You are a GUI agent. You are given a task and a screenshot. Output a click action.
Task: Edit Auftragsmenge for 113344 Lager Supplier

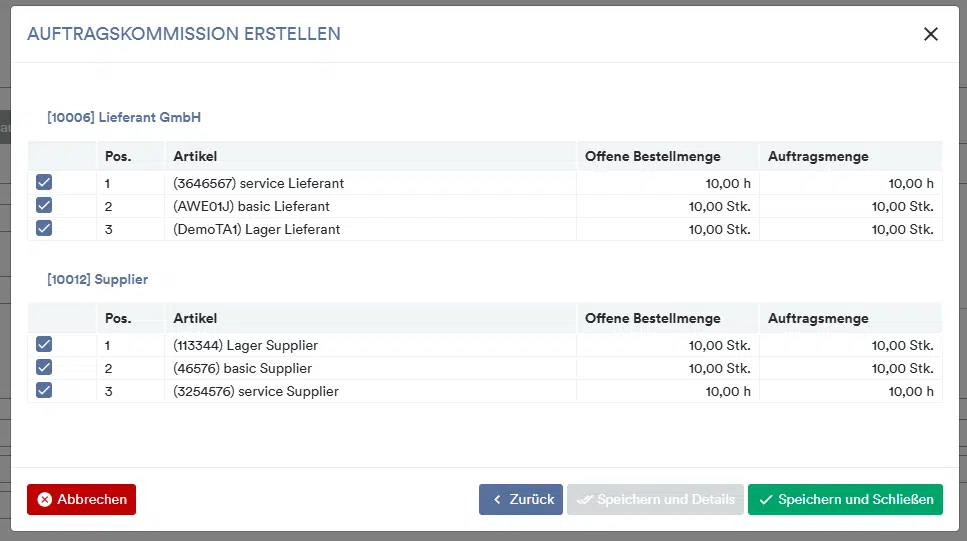click(x=850, y=345)
